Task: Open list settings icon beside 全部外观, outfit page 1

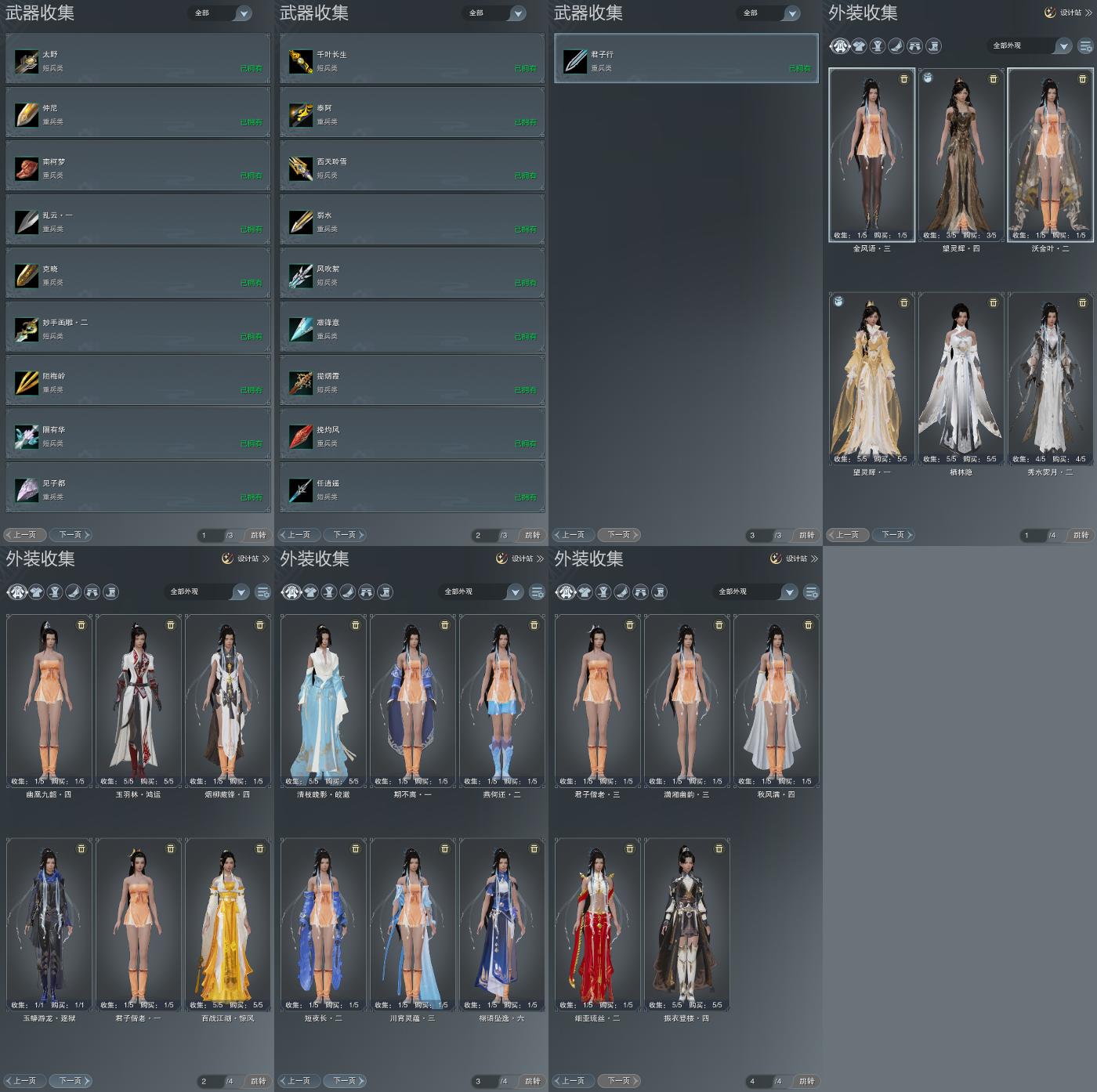Action: (x=1085, y=46)
